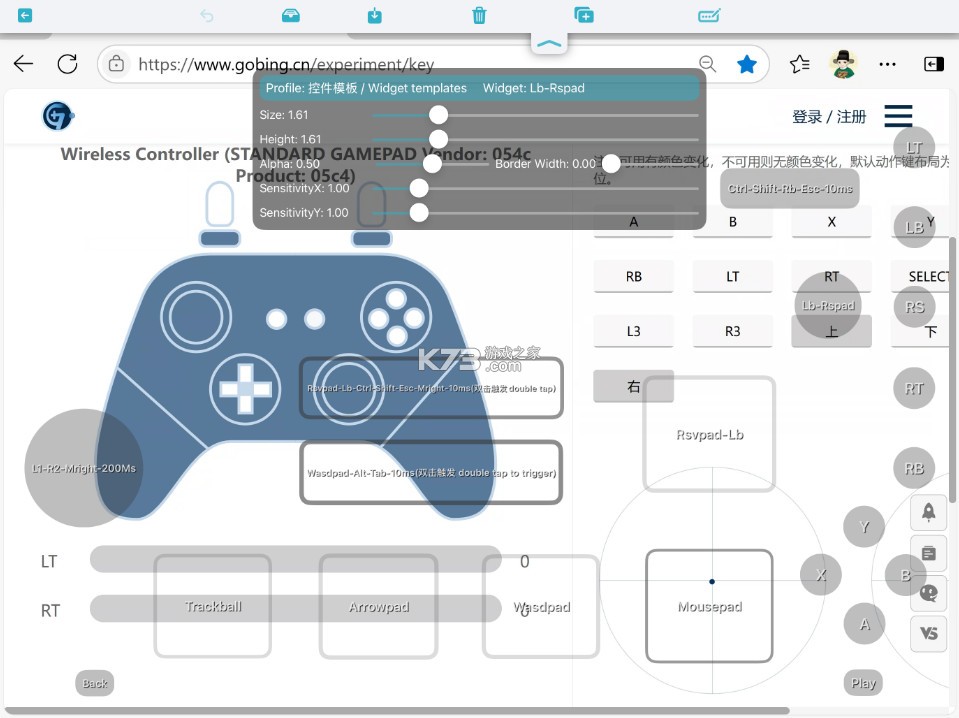Viewport: 959px width, 718px height.
Task: Adjust the Alpha slider handle
Action: pyautogui.click(x=432, y=163)
